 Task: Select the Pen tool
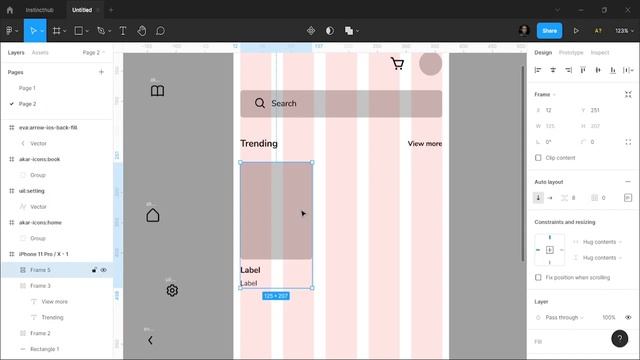tap(101, 31)
